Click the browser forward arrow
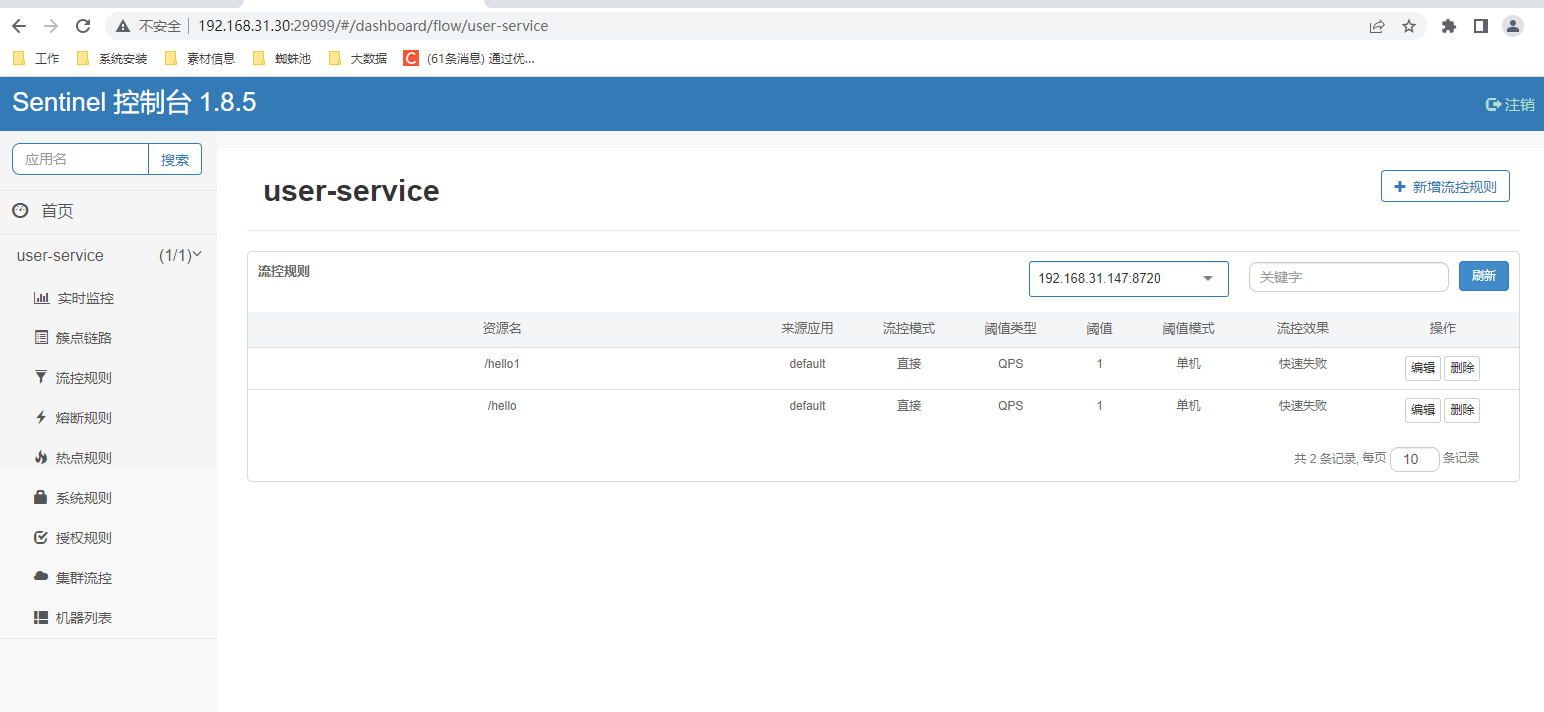The image size is (1544, 712). 51,26
